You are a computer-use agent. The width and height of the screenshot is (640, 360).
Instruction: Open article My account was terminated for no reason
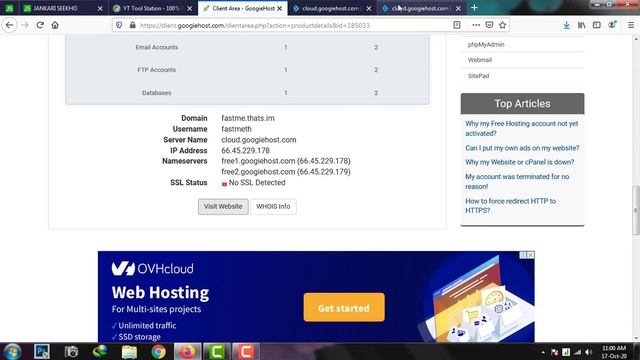[517, 182]
